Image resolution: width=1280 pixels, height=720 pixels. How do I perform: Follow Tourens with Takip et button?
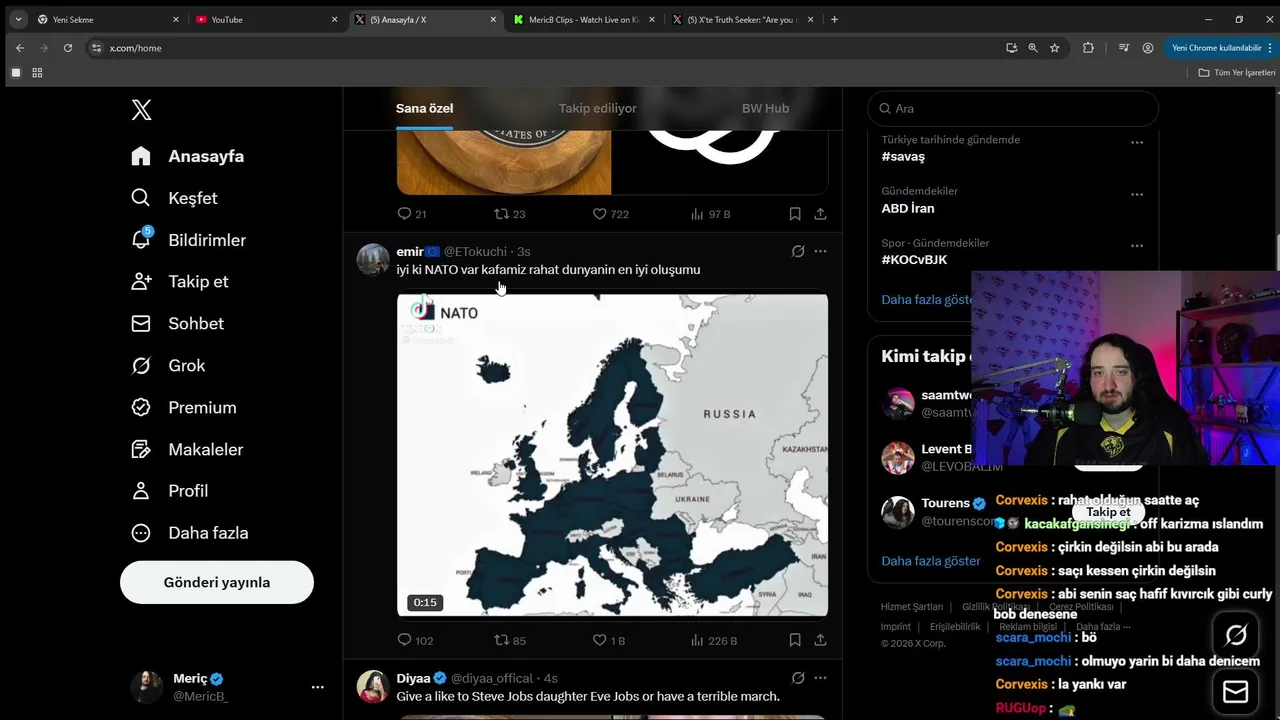tap(1108, 512)
